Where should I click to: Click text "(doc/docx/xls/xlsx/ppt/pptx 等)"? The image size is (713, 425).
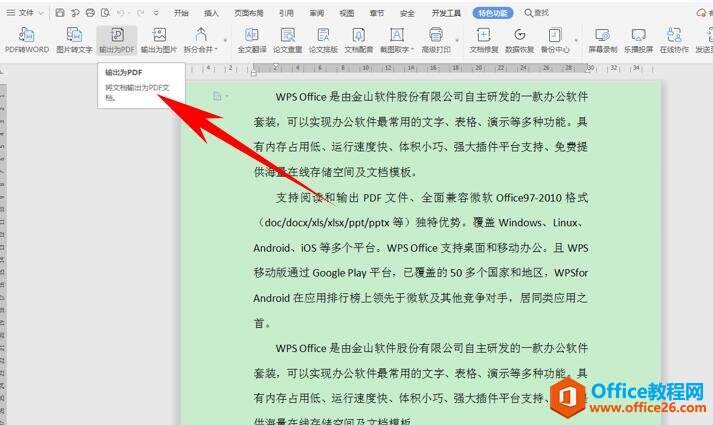(x=331, y=223)
